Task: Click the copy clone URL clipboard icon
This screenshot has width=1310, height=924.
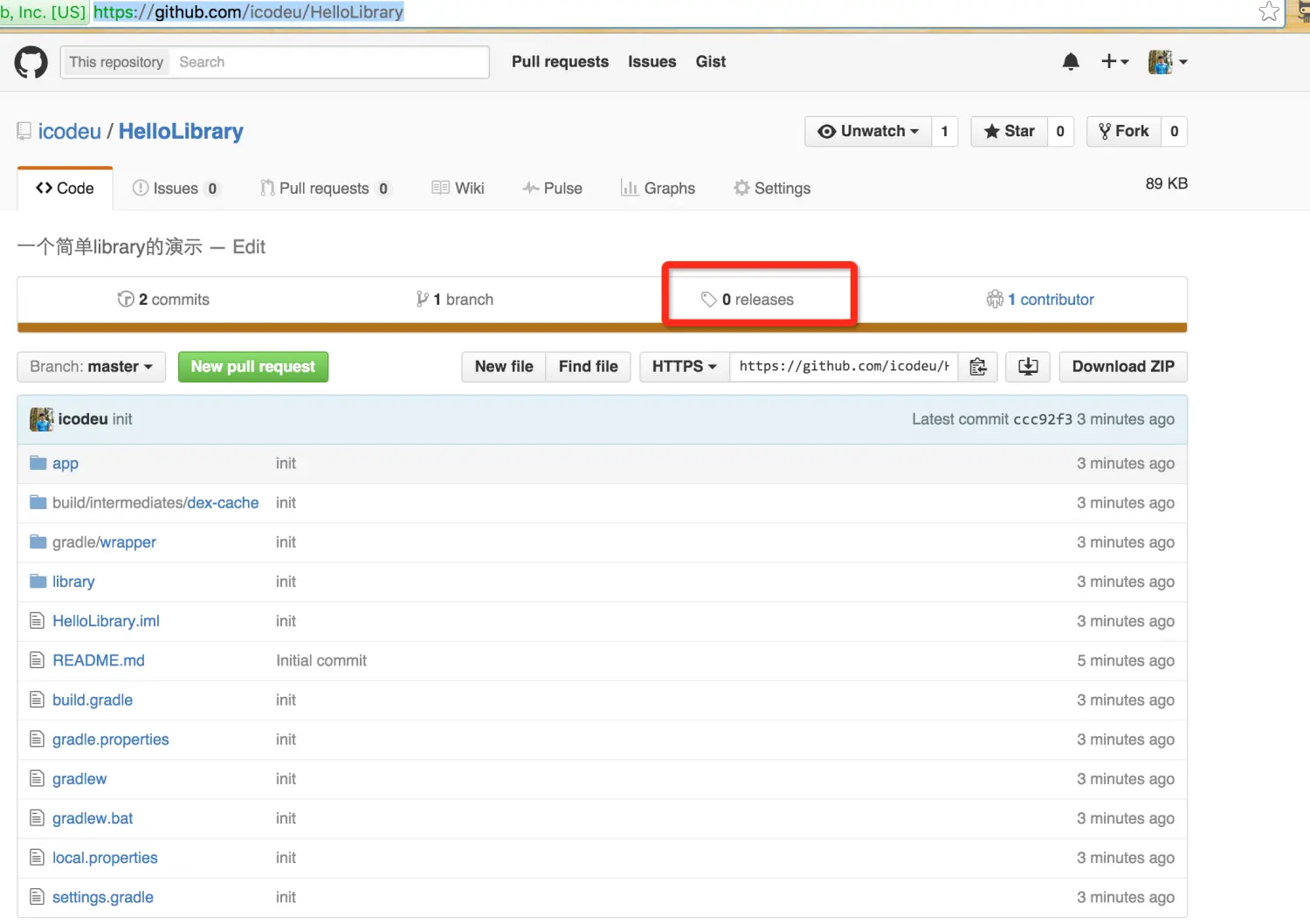Action: [978, 367]
